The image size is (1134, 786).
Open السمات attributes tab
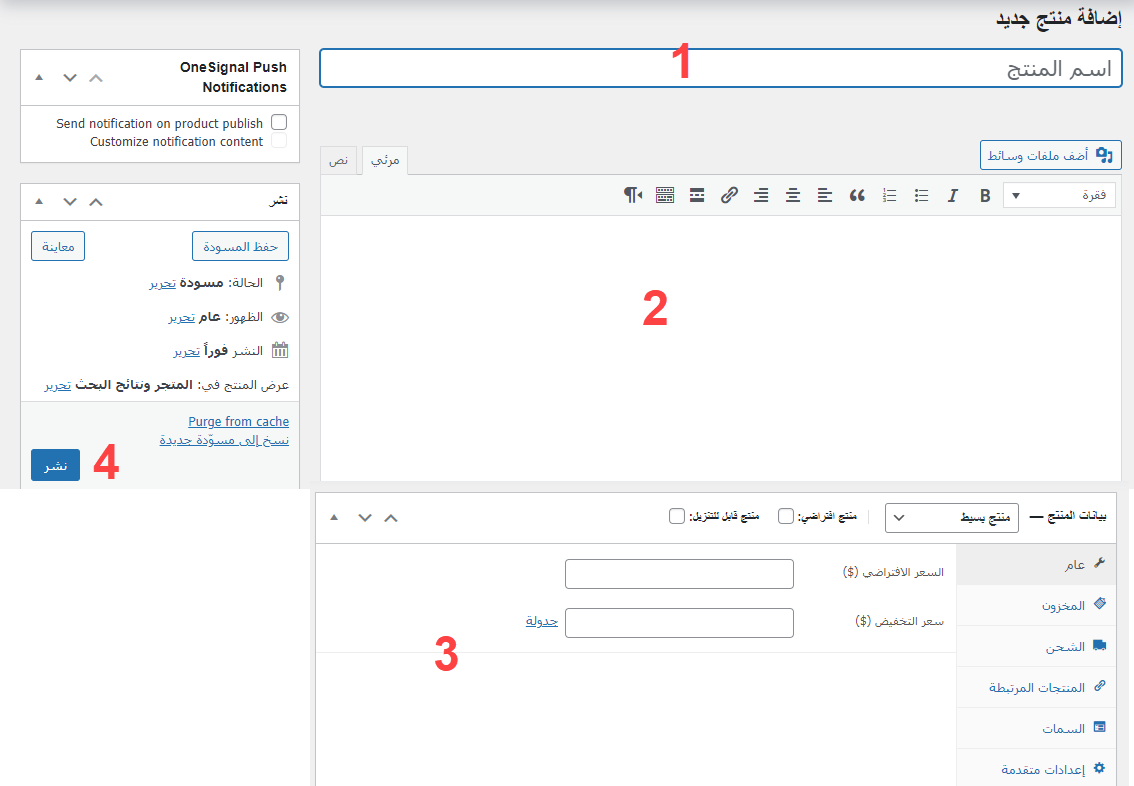(x=1036, y=728)
